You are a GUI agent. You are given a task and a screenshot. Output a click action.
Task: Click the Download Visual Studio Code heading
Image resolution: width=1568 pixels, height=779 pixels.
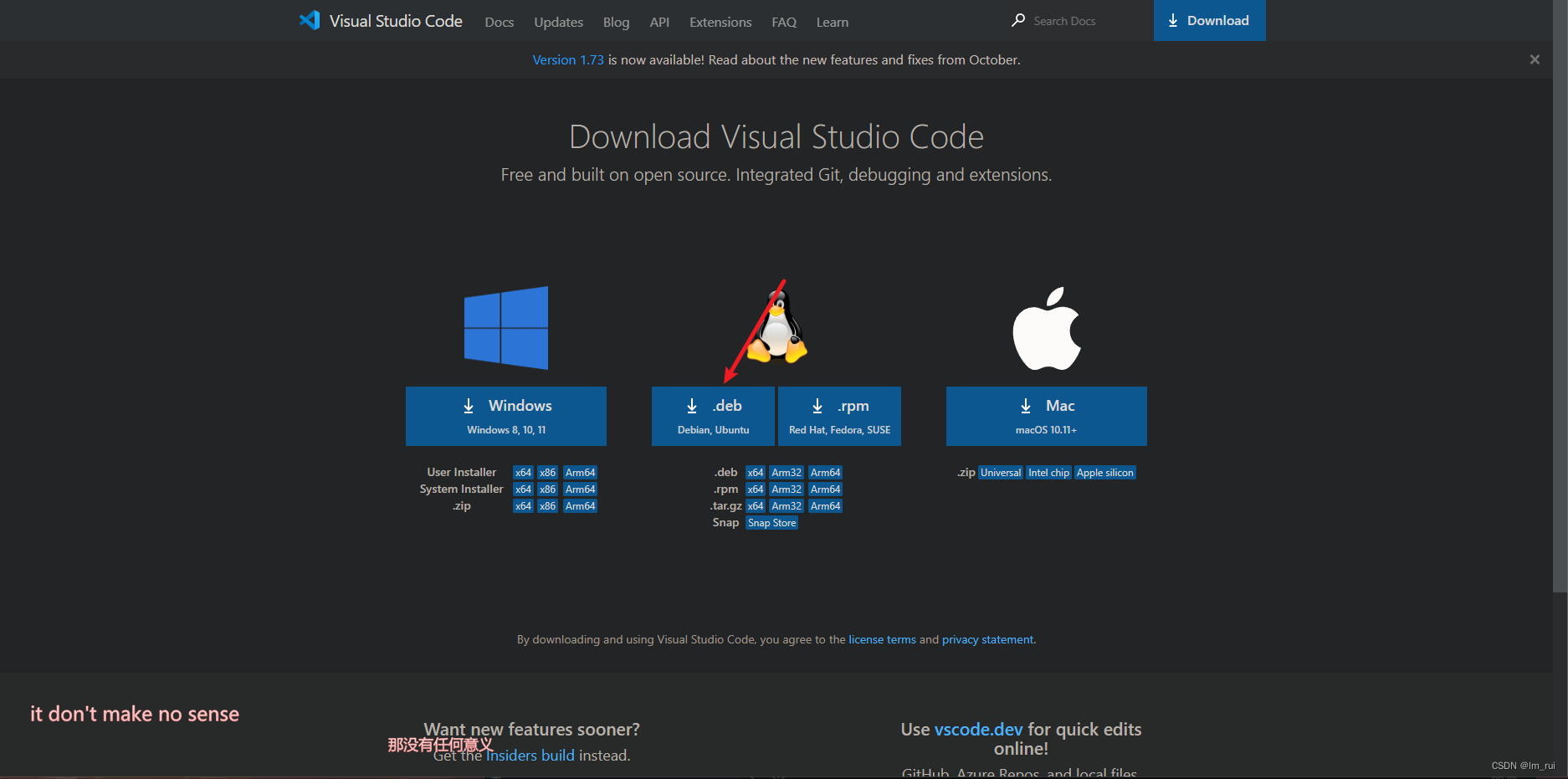point(776,137)
